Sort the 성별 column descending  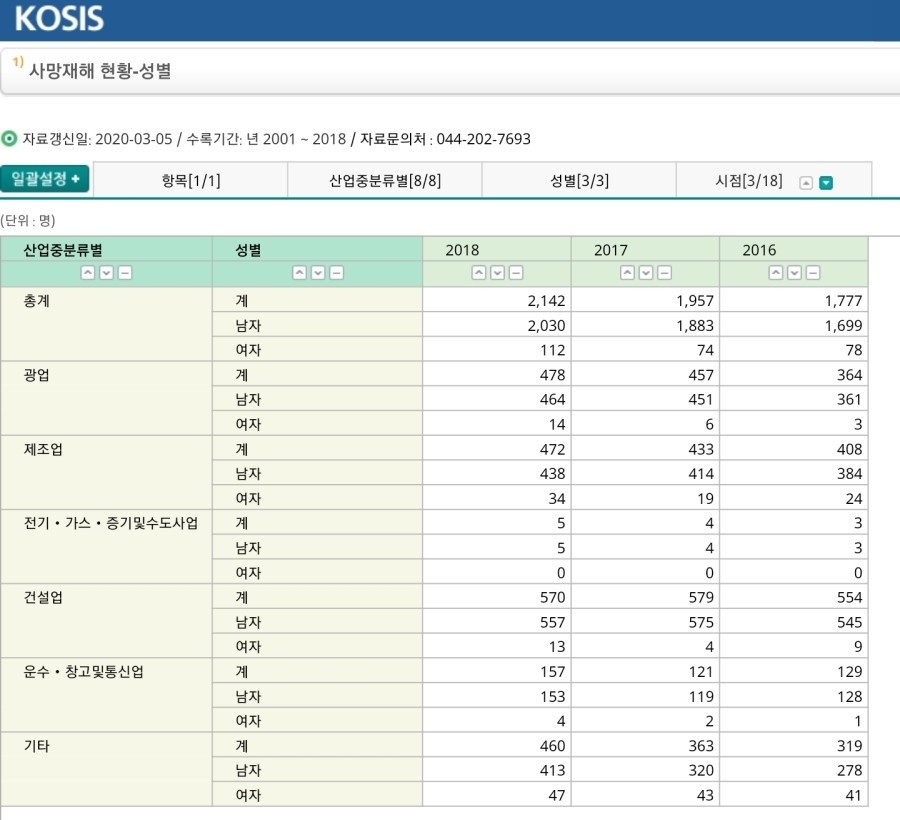pos(316,272)
